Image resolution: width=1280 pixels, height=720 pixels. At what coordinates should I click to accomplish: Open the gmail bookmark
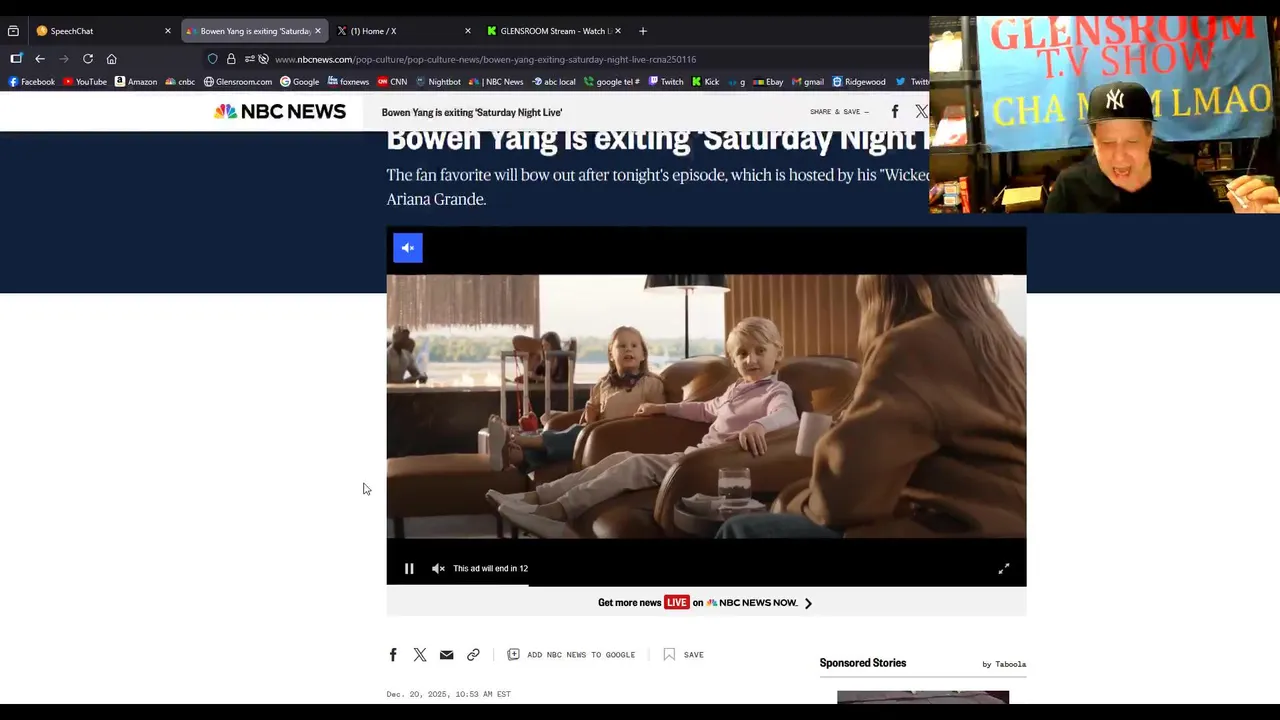[x=808, y=82]
